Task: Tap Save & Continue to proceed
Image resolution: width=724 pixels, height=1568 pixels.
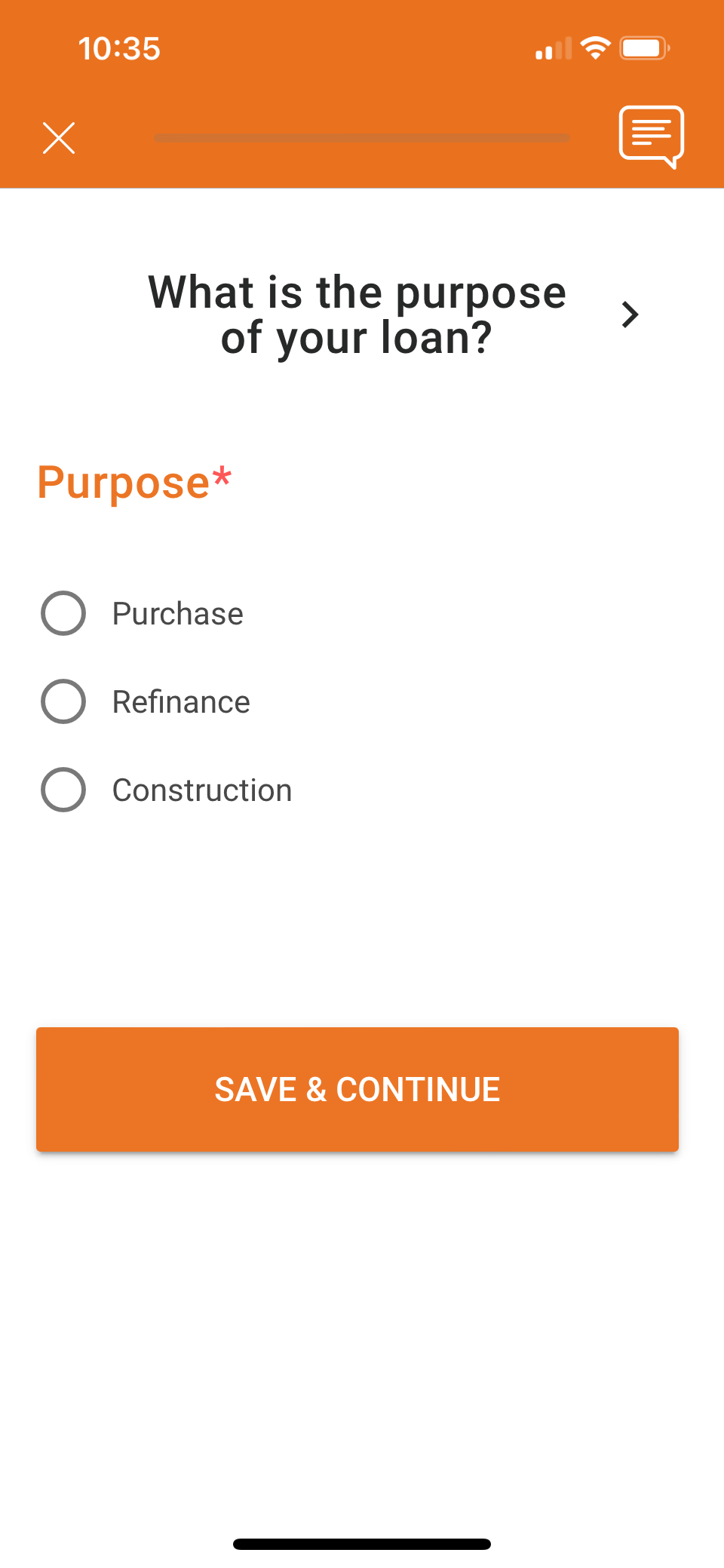Action: pos(356,1088)
